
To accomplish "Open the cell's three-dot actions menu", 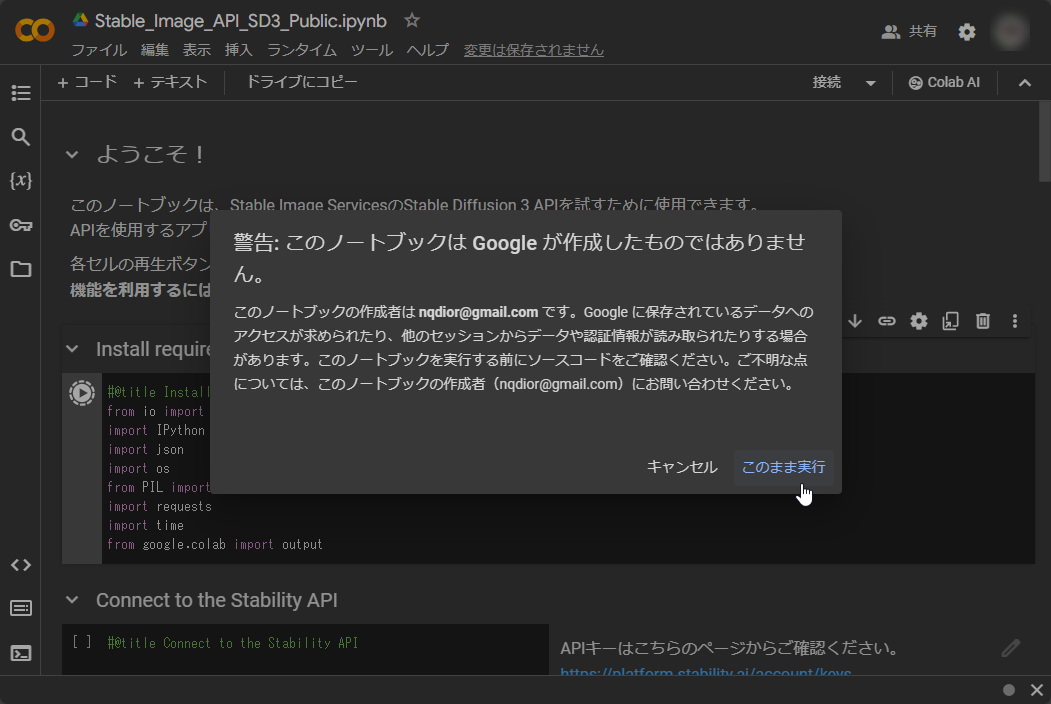I will (x=1015, y=321).
